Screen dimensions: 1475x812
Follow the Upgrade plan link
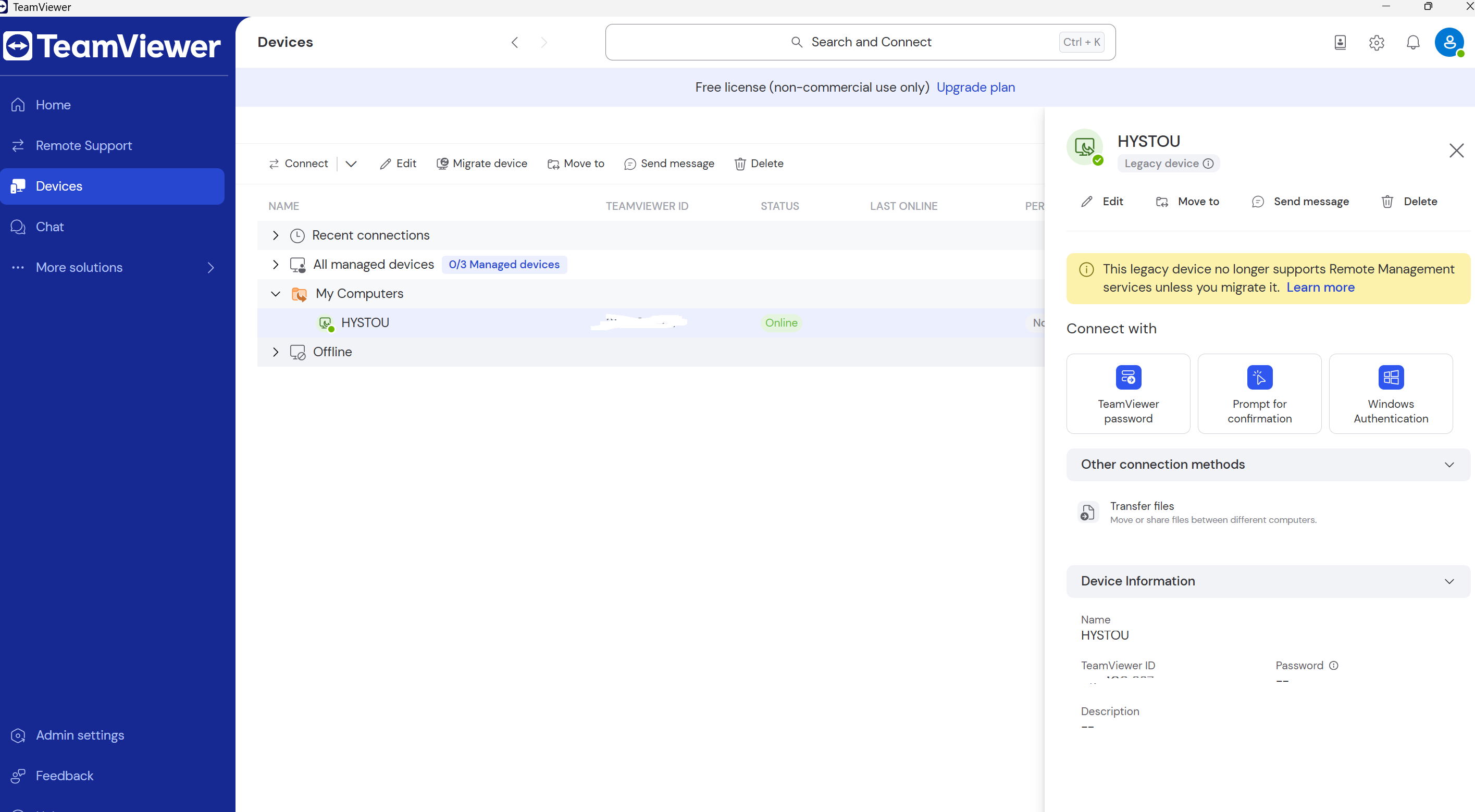coord(976,87)
